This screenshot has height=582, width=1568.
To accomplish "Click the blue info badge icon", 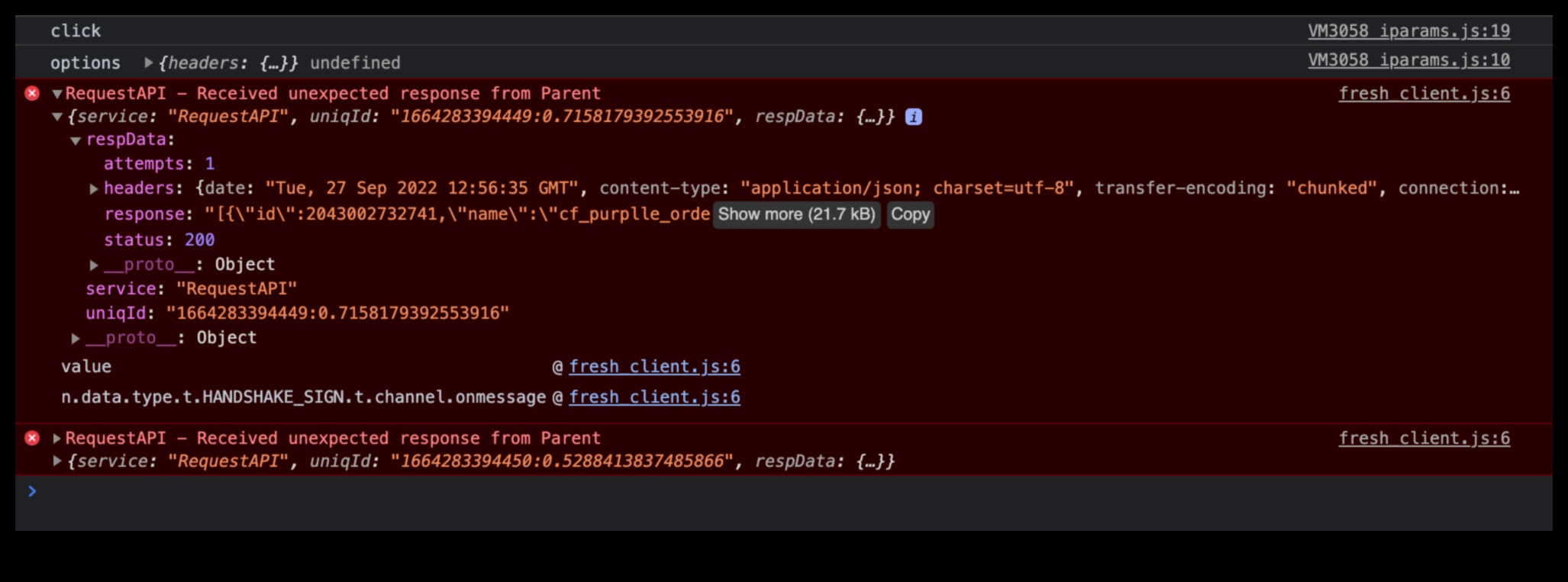I will [x=913, y=117].
